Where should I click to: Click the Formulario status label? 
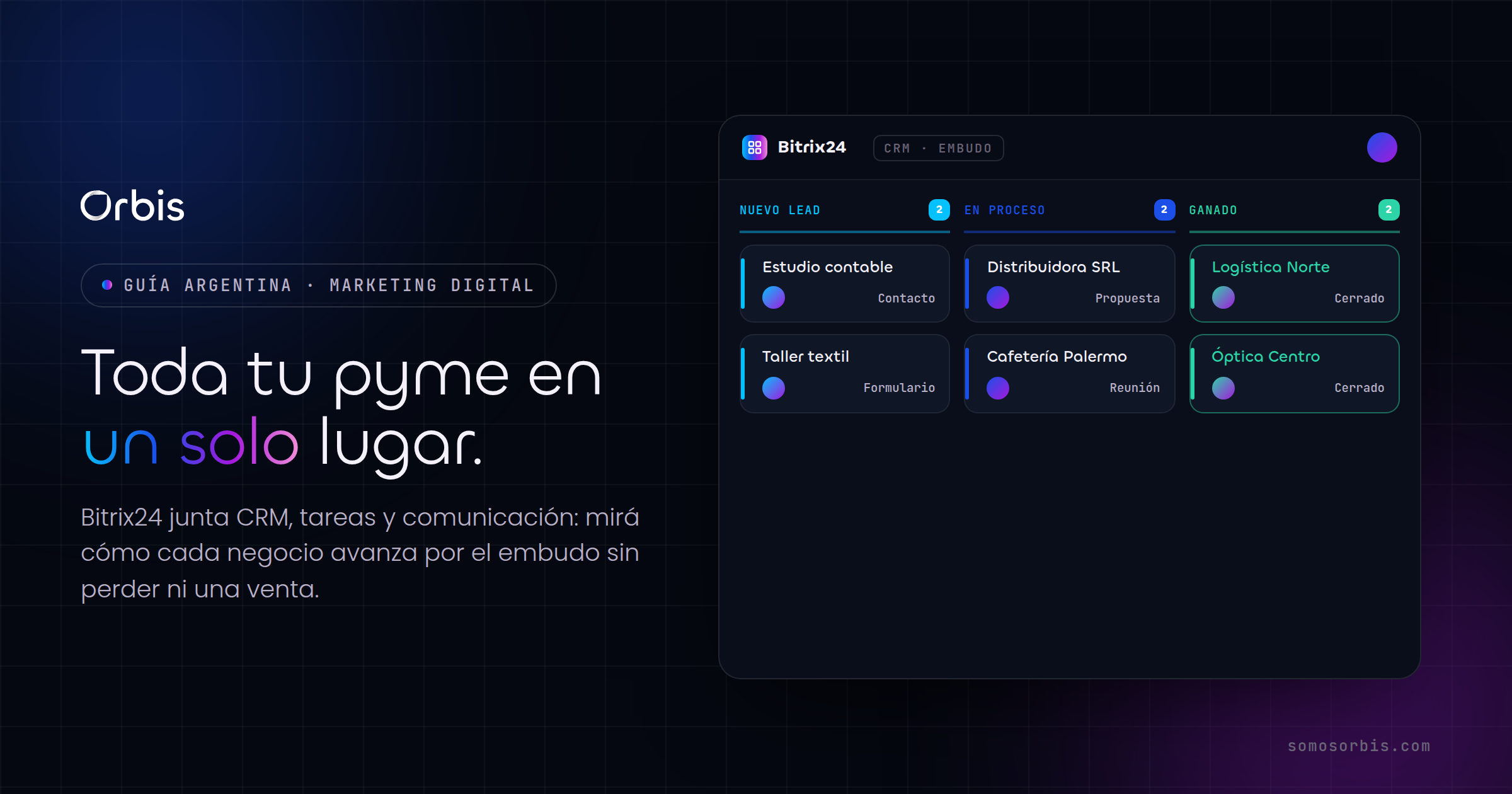click(x=899, y=388)
